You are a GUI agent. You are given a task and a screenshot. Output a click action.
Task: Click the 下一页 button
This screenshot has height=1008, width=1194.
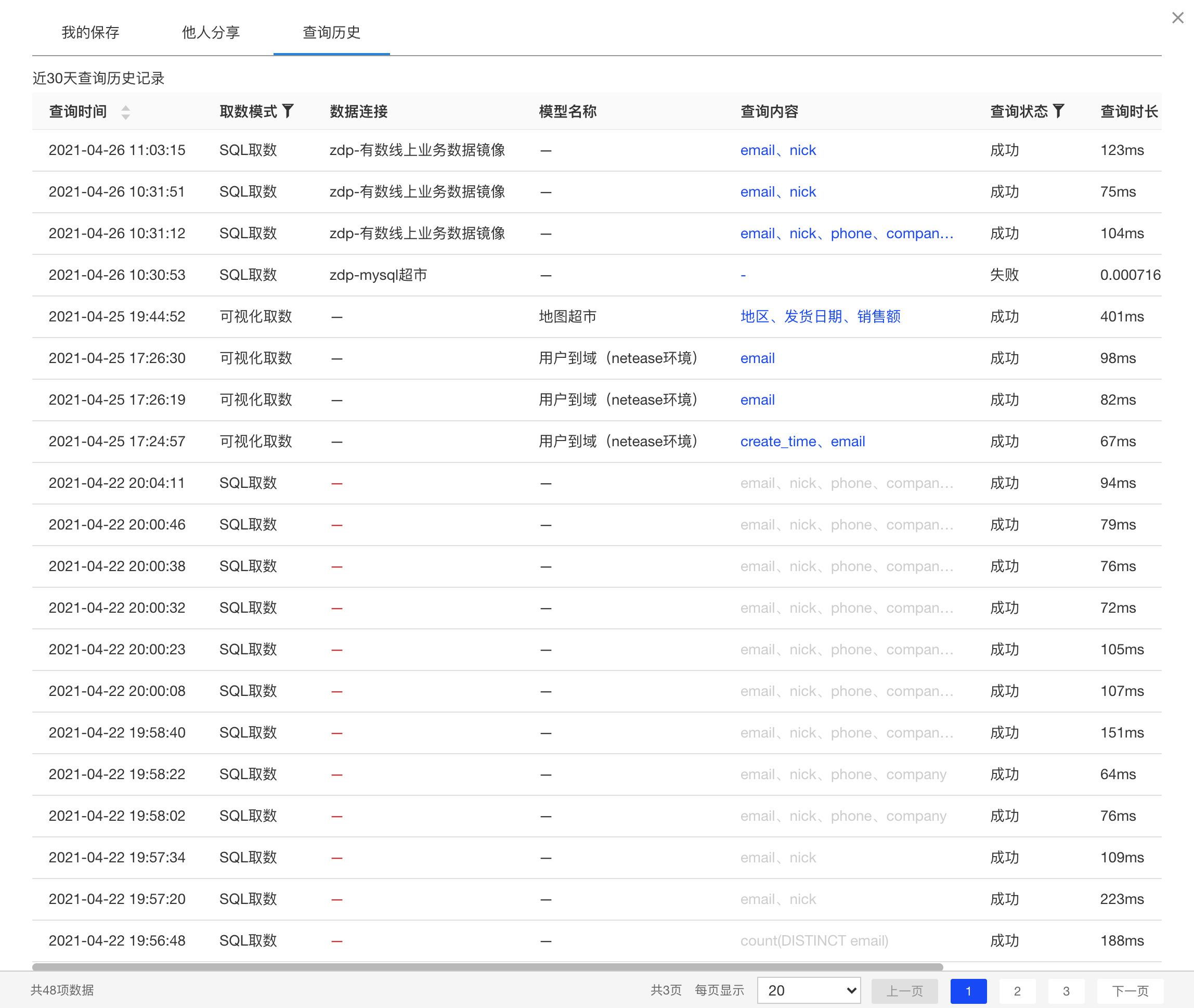(x=1130, y=991)
